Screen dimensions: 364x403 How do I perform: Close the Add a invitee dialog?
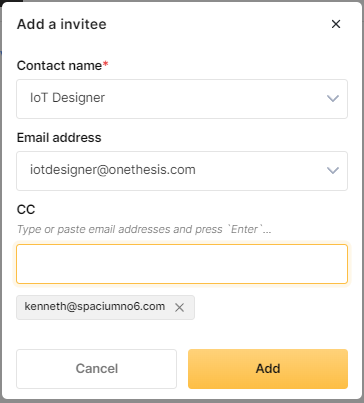point(336,24)
